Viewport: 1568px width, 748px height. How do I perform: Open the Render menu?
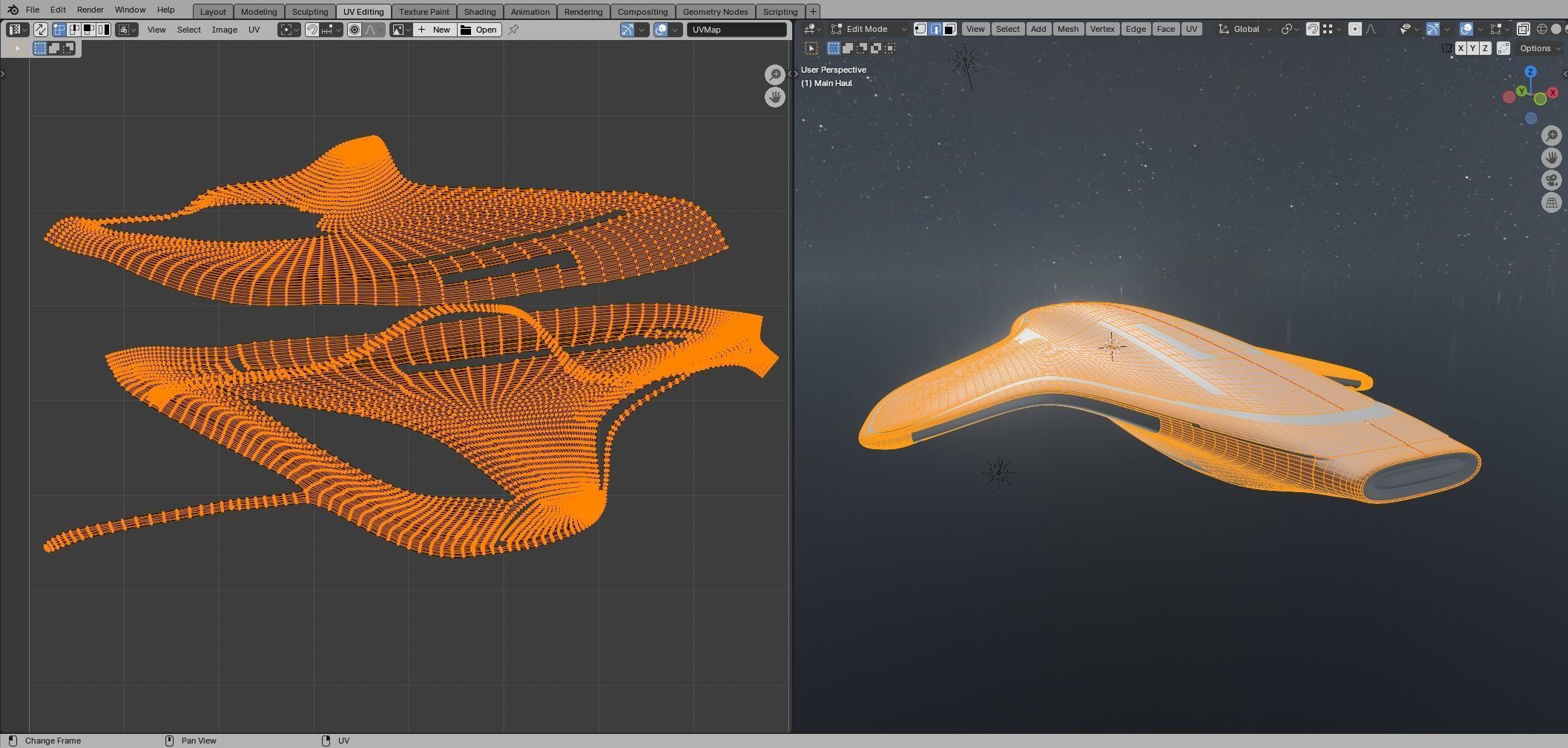[x=90, y=10]
